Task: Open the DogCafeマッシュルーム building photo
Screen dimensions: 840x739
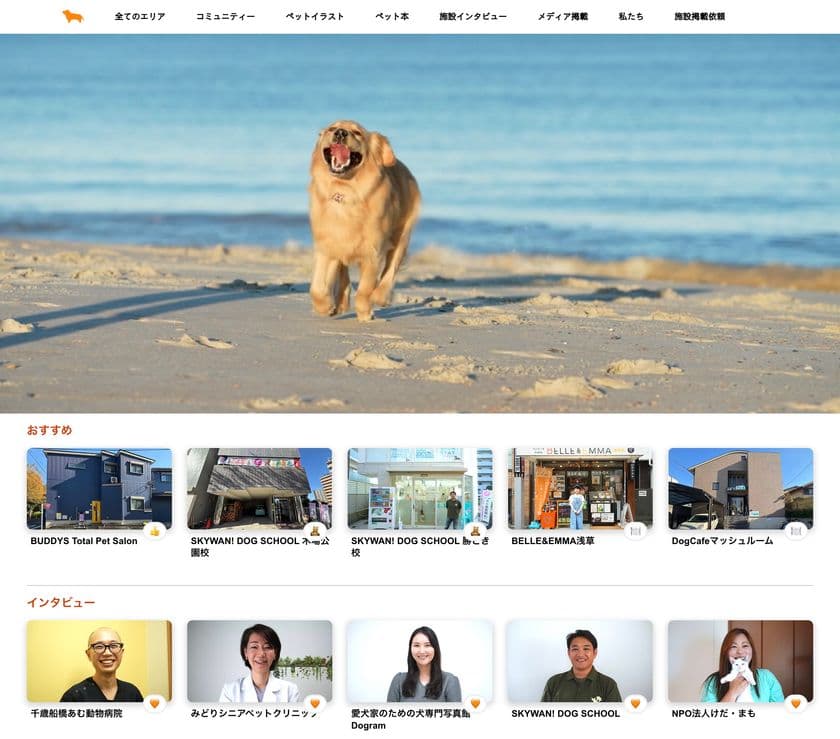Action: [x=740, y=488]
